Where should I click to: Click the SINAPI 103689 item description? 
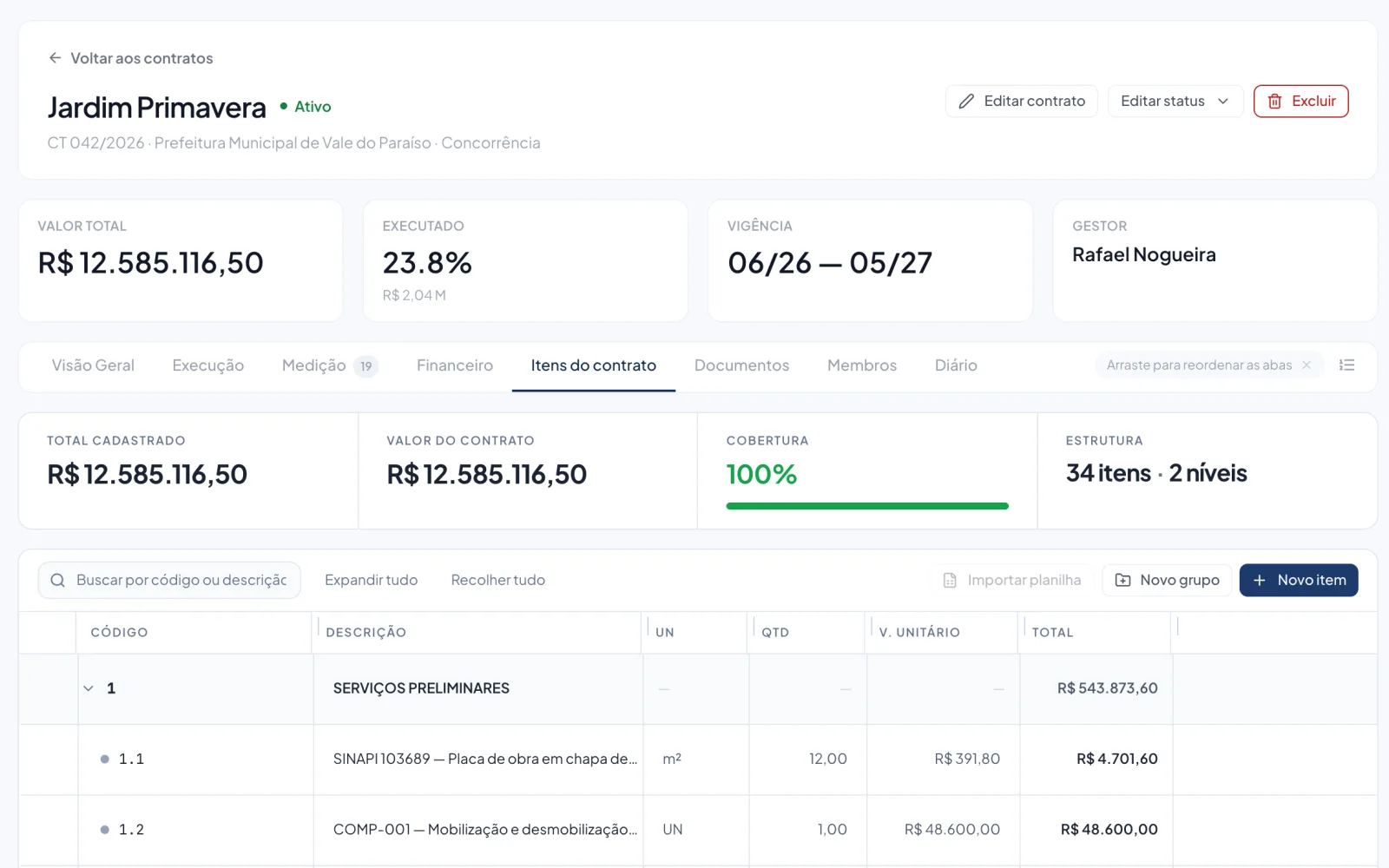pos(485,759)
